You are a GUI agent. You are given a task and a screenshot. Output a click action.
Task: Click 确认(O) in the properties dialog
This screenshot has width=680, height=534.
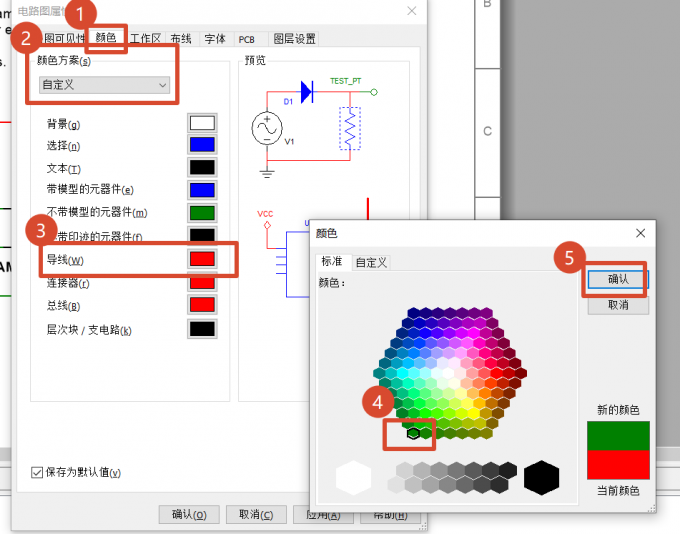[189, 514]
